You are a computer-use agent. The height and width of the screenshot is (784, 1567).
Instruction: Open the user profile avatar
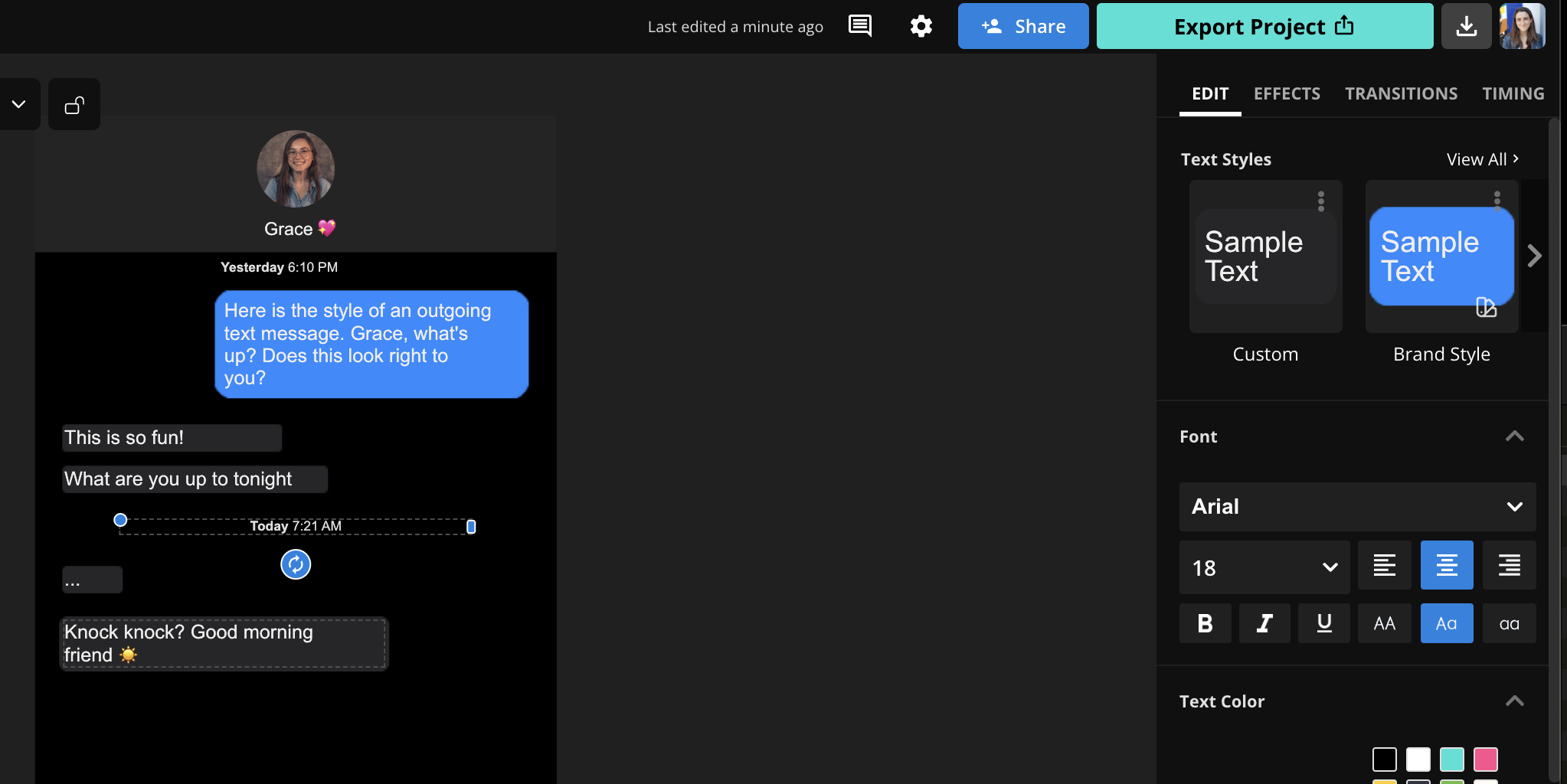click(1522, 26)
